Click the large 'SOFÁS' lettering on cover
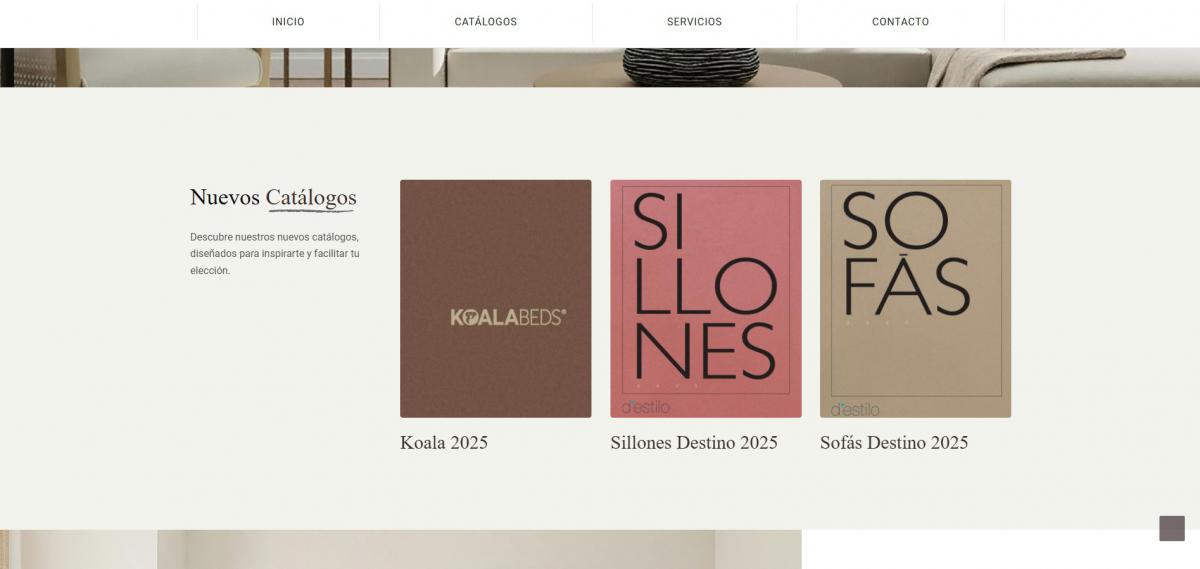Image resolution: width=1200 pixels, height=569 pixels. [x=906, y=255]
